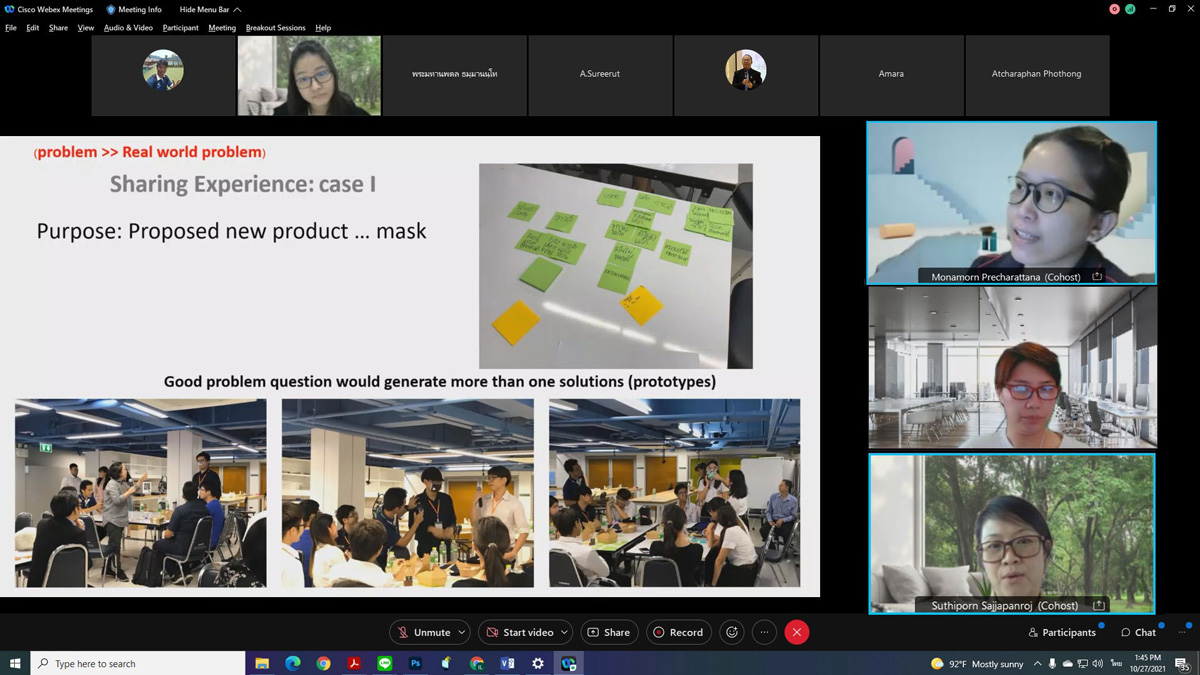Open Photoshop from the taskbar
Screen dimensions: 1200x675
point(415,663)
